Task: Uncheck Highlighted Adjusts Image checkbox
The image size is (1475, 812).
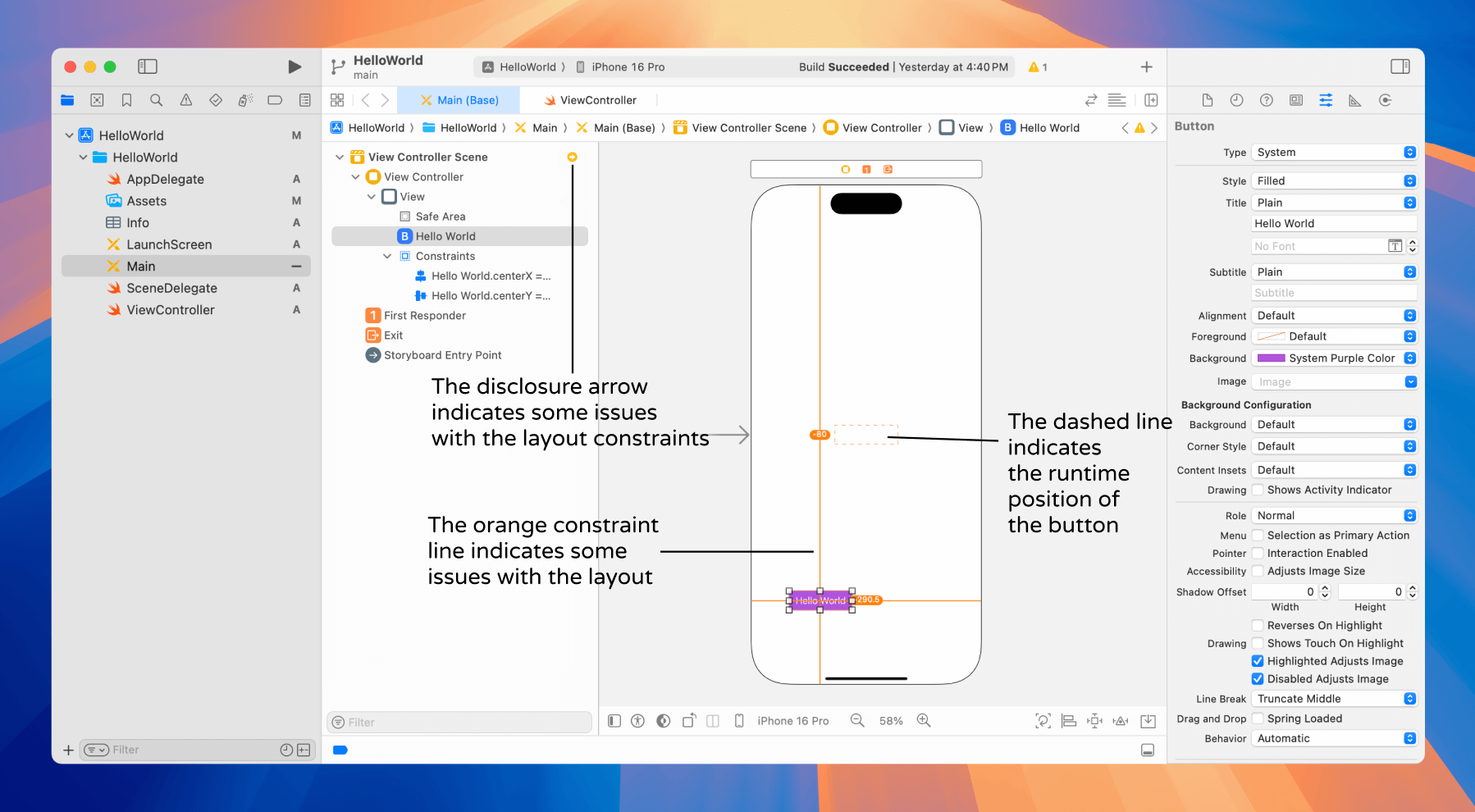Action: tap(1258, 661)
